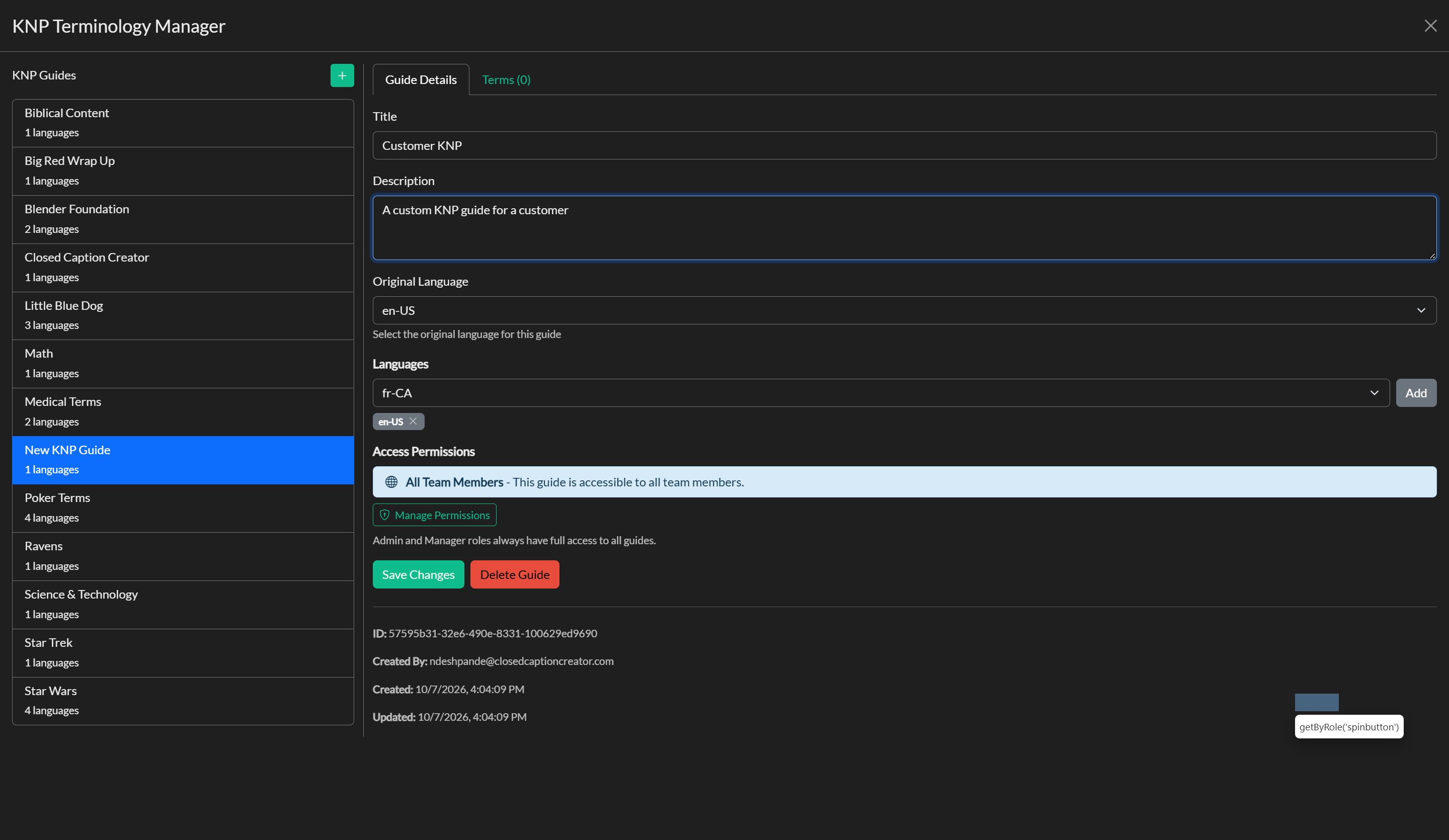Click the guide ID 57595b31 text
The image size is (1449, 840).
pos(493,634)
